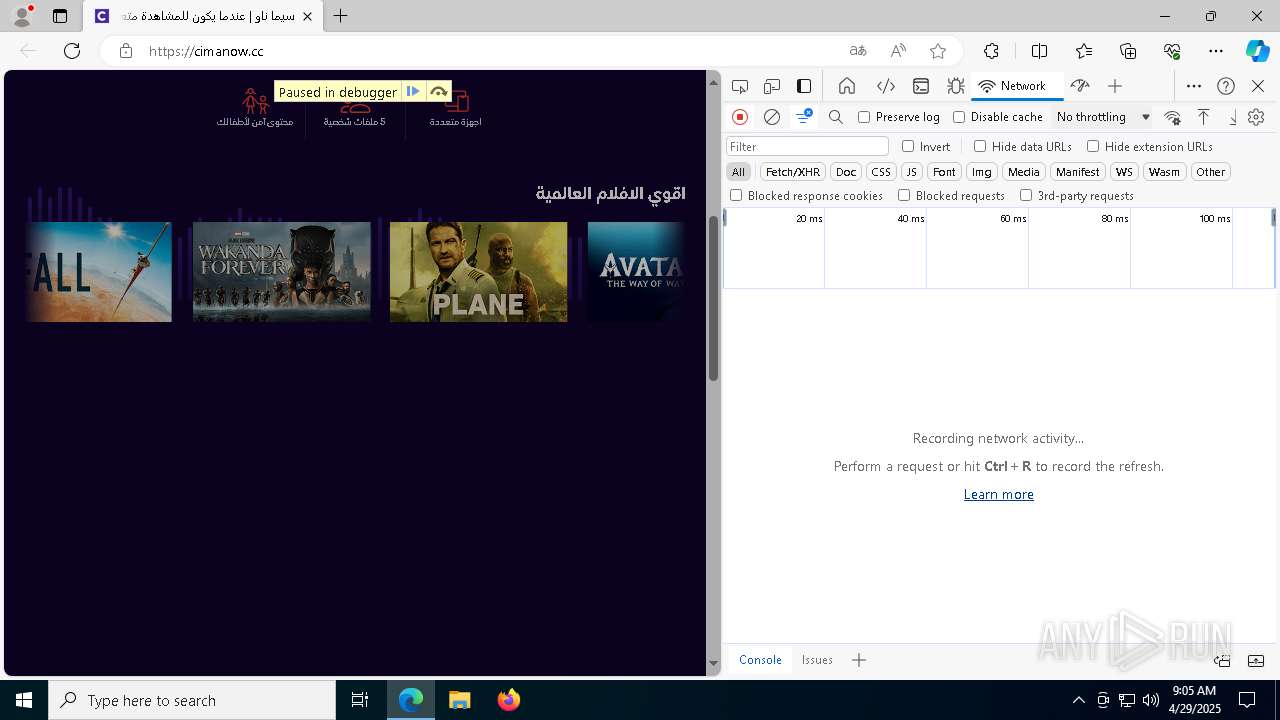Open DevTools help question mark icon

1226,86
